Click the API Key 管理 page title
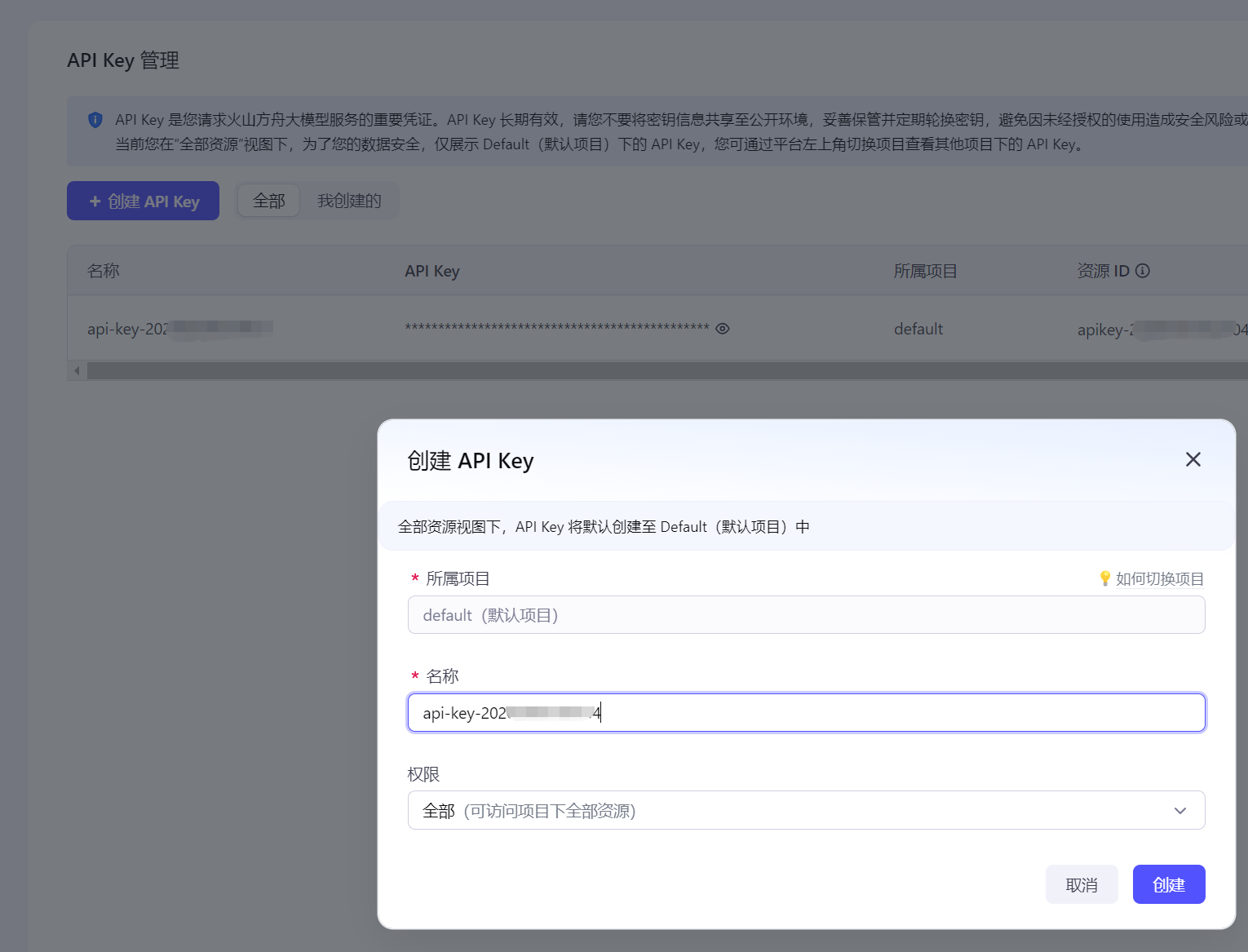This screenshot has height=952, width=1248. tap(123, 60)
